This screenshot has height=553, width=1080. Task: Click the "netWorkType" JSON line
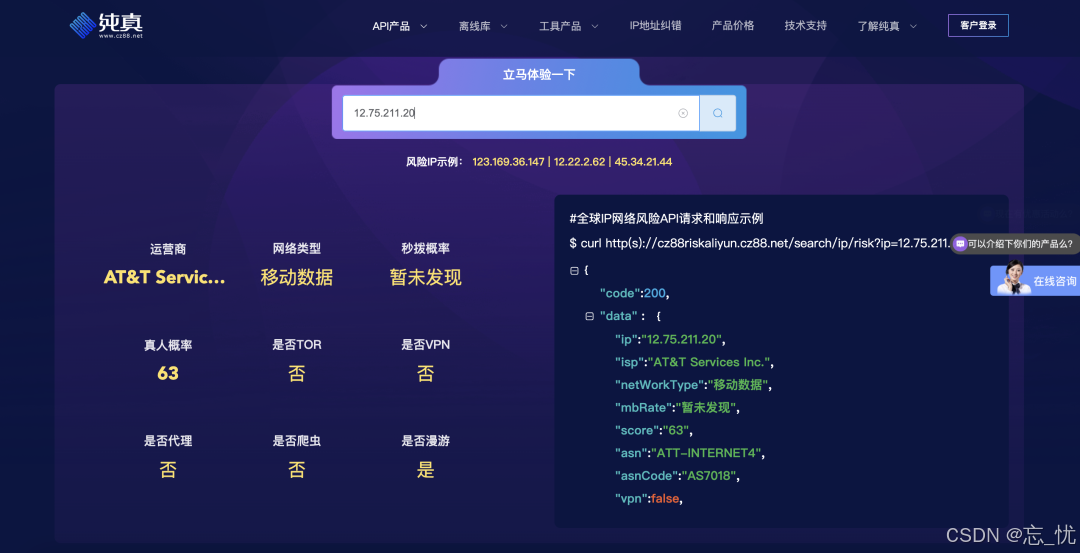click(693, 385)
